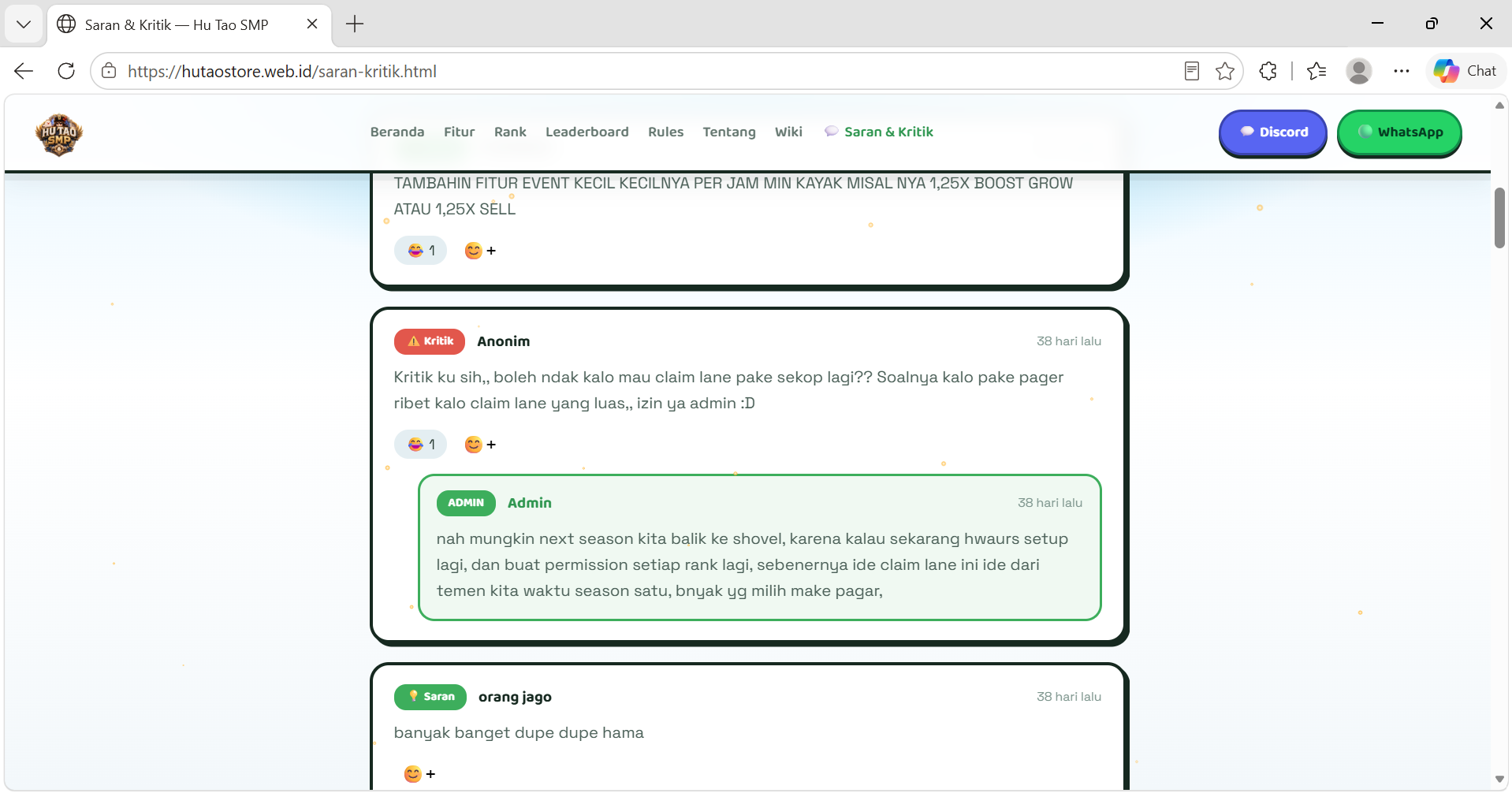Click the username "orang jago"

pyautogui.click(x=515, y=697)
